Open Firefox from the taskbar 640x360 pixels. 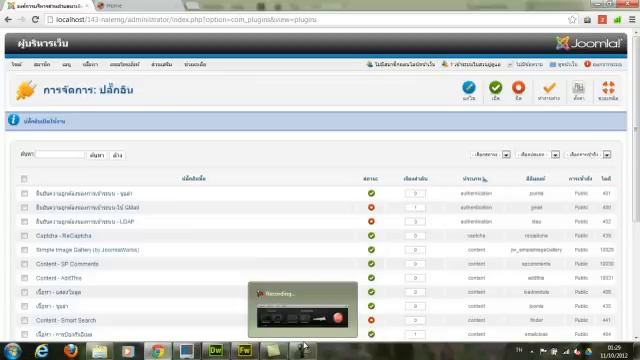(71, 351)
